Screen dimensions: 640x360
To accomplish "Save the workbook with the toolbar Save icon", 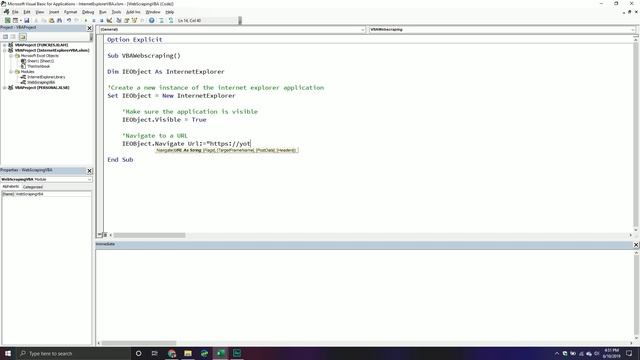I will [x=27, y=20].
